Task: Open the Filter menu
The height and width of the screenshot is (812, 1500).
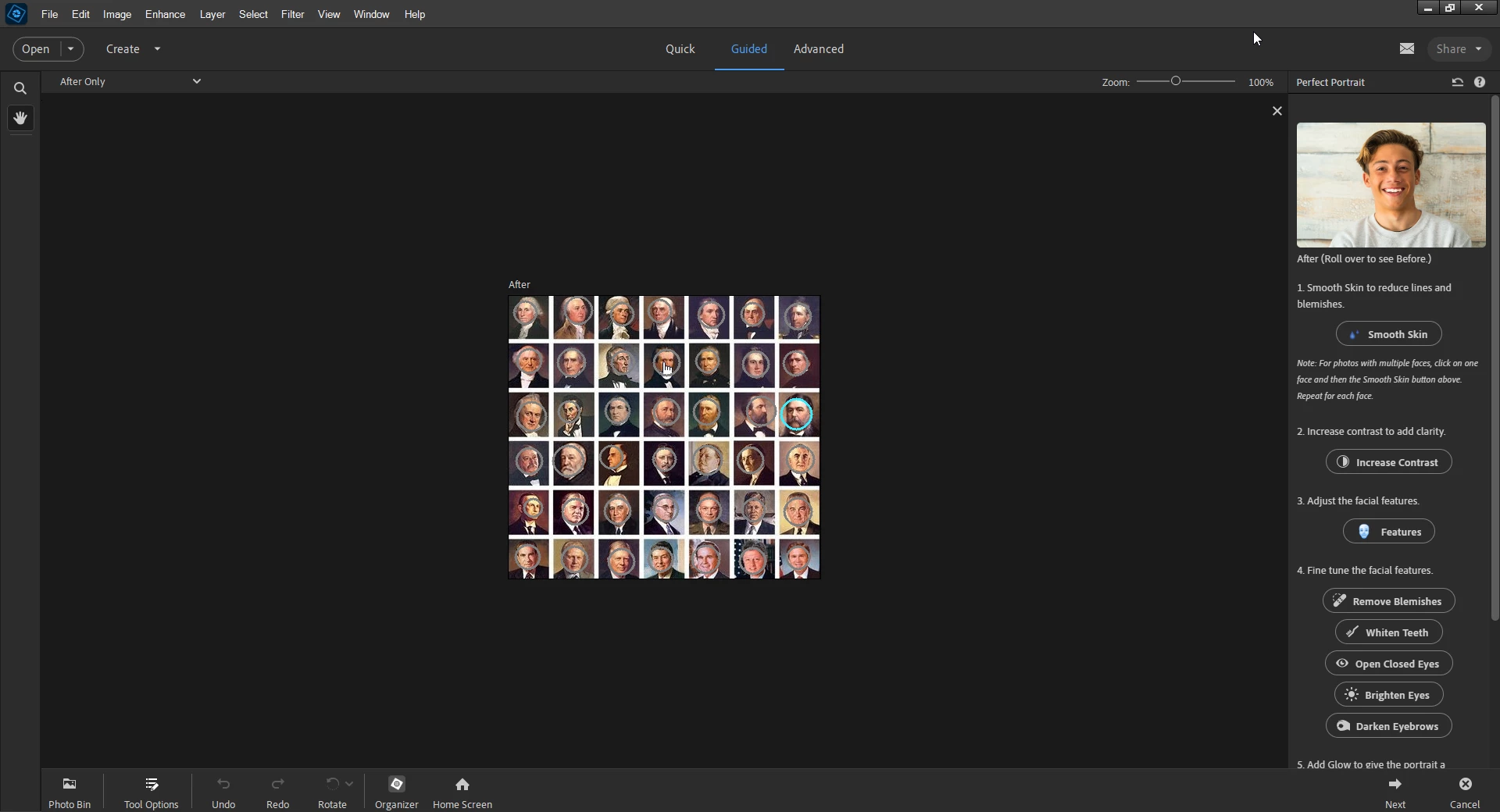Action: (292, 14)
